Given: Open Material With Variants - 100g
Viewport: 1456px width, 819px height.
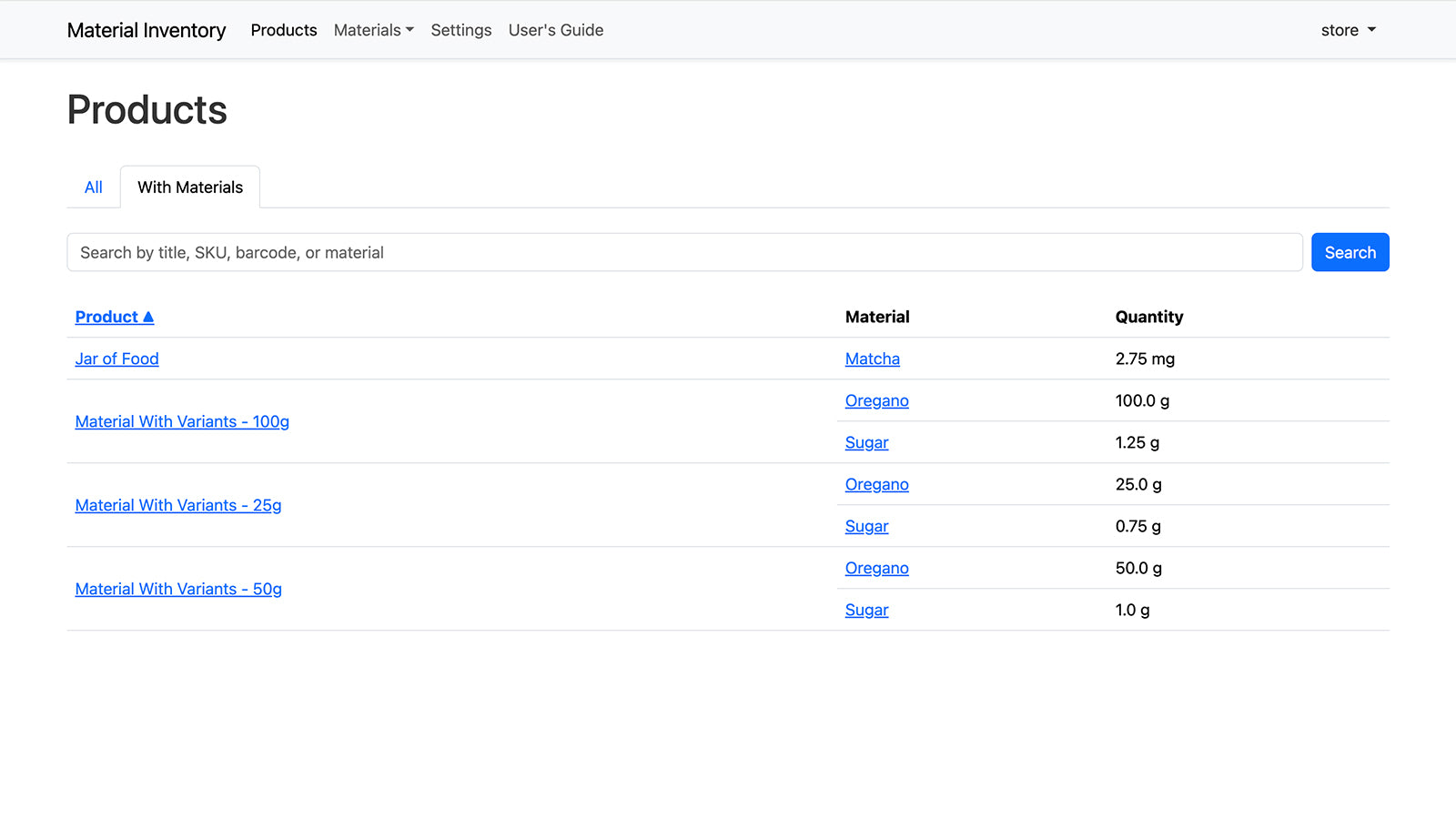Looking at the screenshot, I should pyautogui.click(x=182, y=421).
